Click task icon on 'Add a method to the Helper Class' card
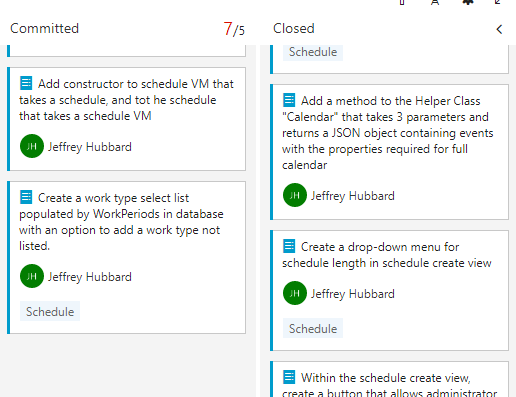This screenshot has width=516, height=397. click(289, 100)
